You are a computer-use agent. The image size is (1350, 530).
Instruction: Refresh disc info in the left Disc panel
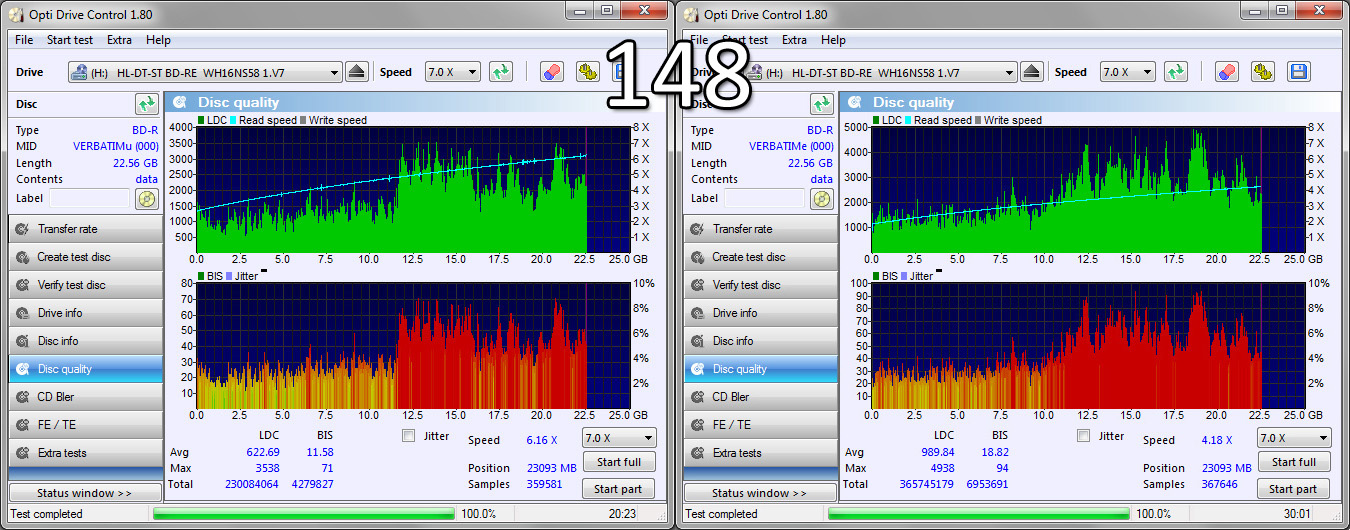(147, 104)
